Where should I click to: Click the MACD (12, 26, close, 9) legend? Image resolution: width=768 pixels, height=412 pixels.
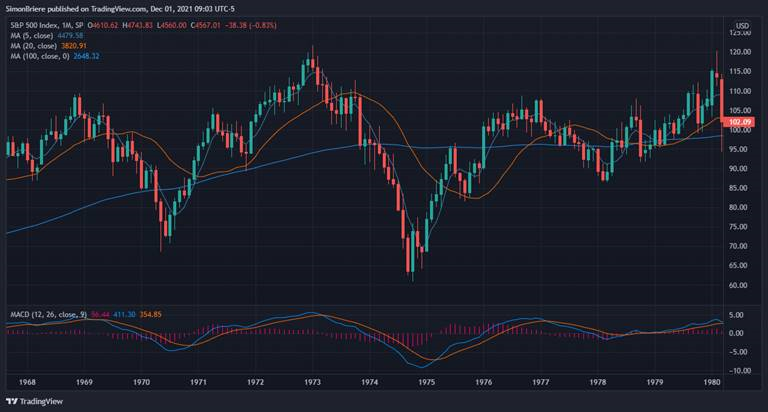(44, 314)
